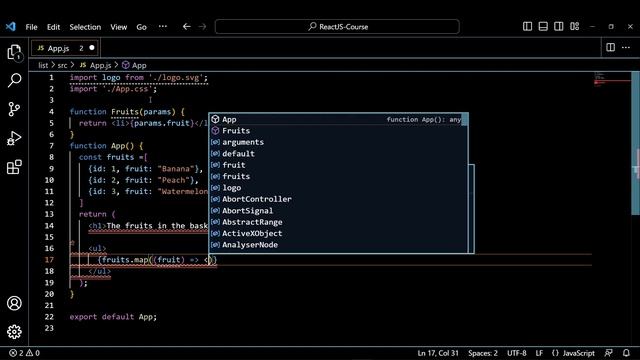Image resolution: width=640 pixels, height=360 pixels.
Task: Open the Edit menu
Action: click(53, 27)
